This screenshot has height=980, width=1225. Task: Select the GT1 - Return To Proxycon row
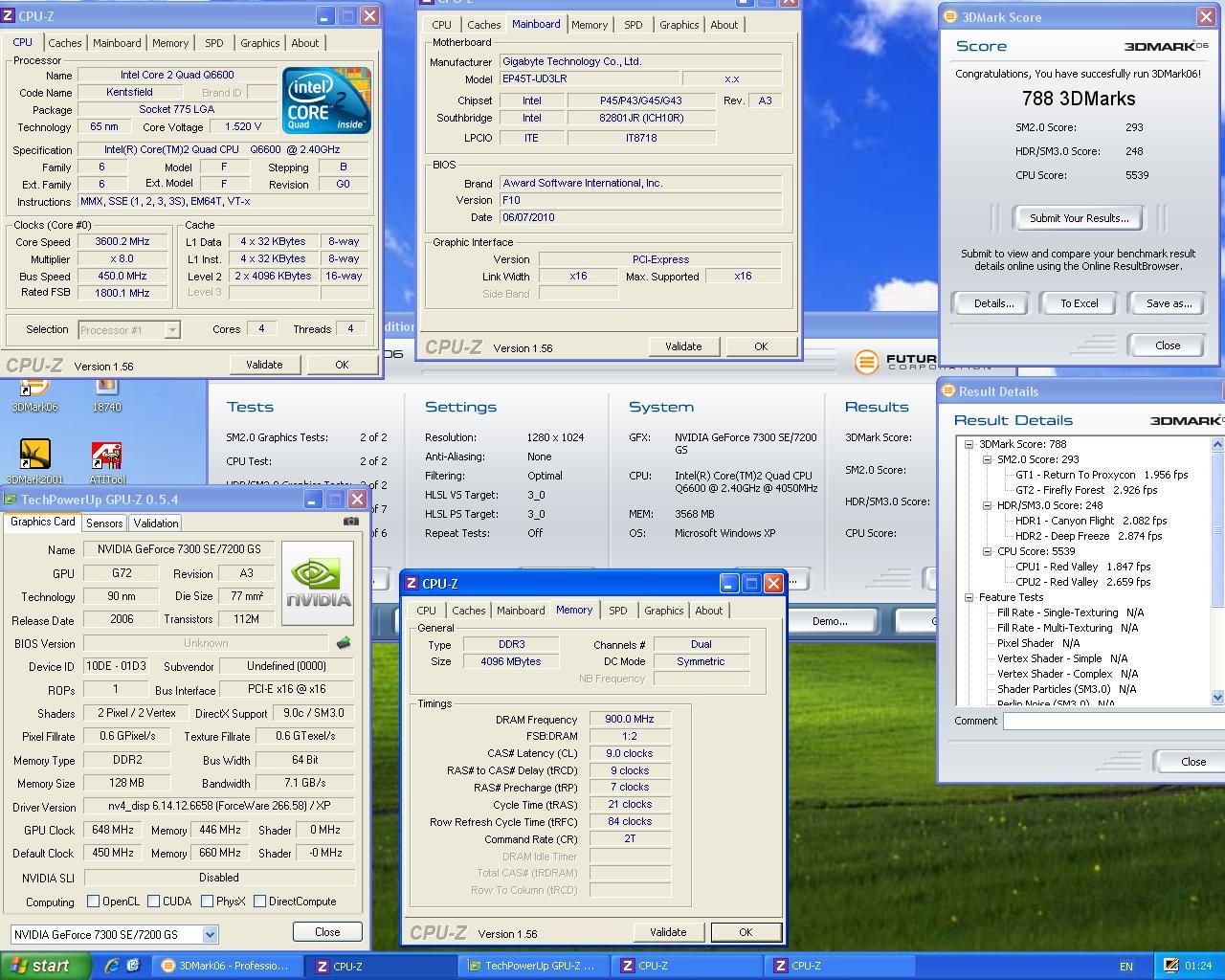(1101, 475)
